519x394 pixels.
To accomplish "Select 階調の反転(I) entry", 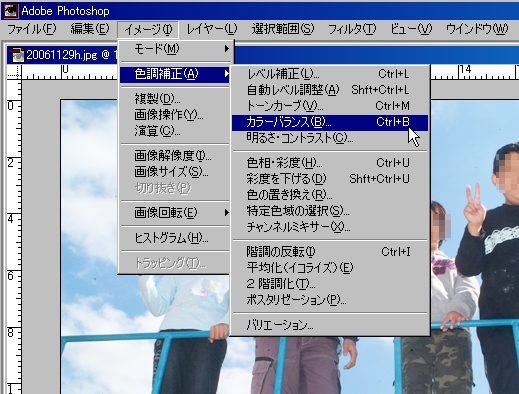I will pyautogui.click(x=329, y=252).
